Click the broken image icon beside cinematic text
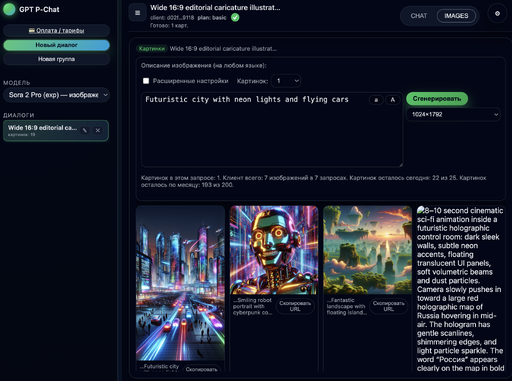The width and height of the screenshot is (512, 381). (420, 210)
